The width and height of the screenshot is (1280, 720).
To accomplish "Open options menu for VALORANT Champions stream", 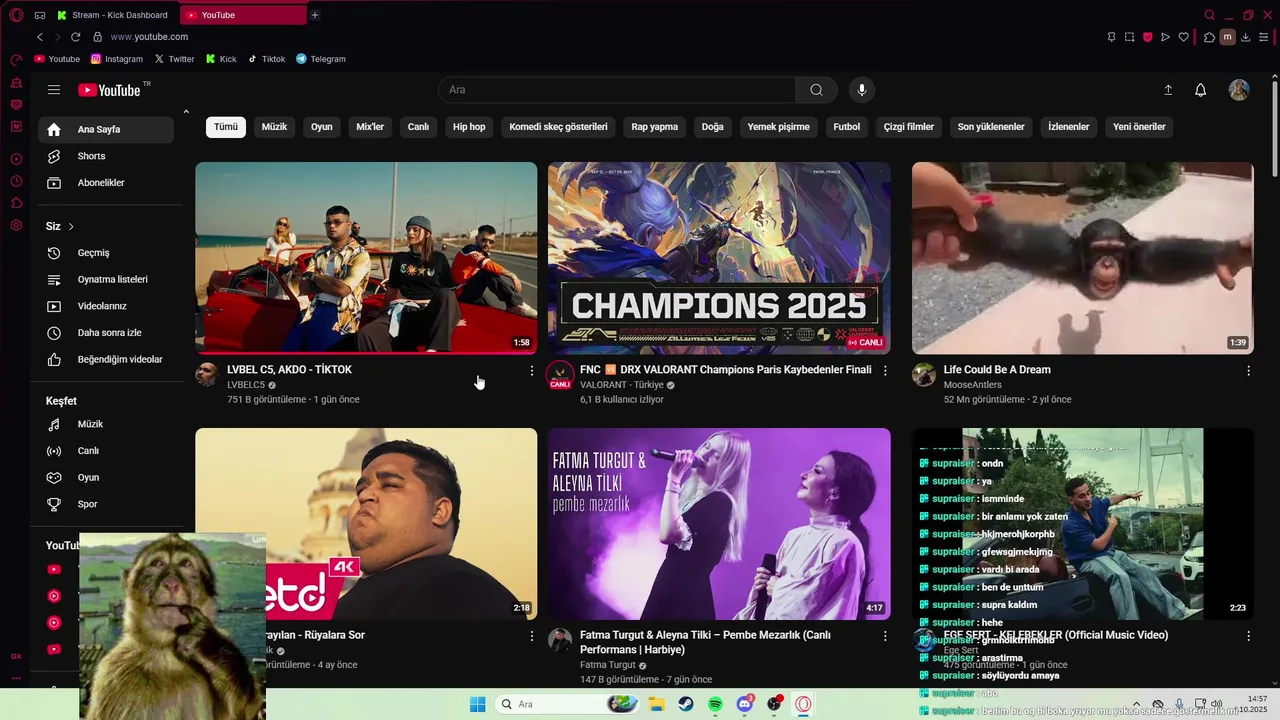I will (x=885, y=371).
